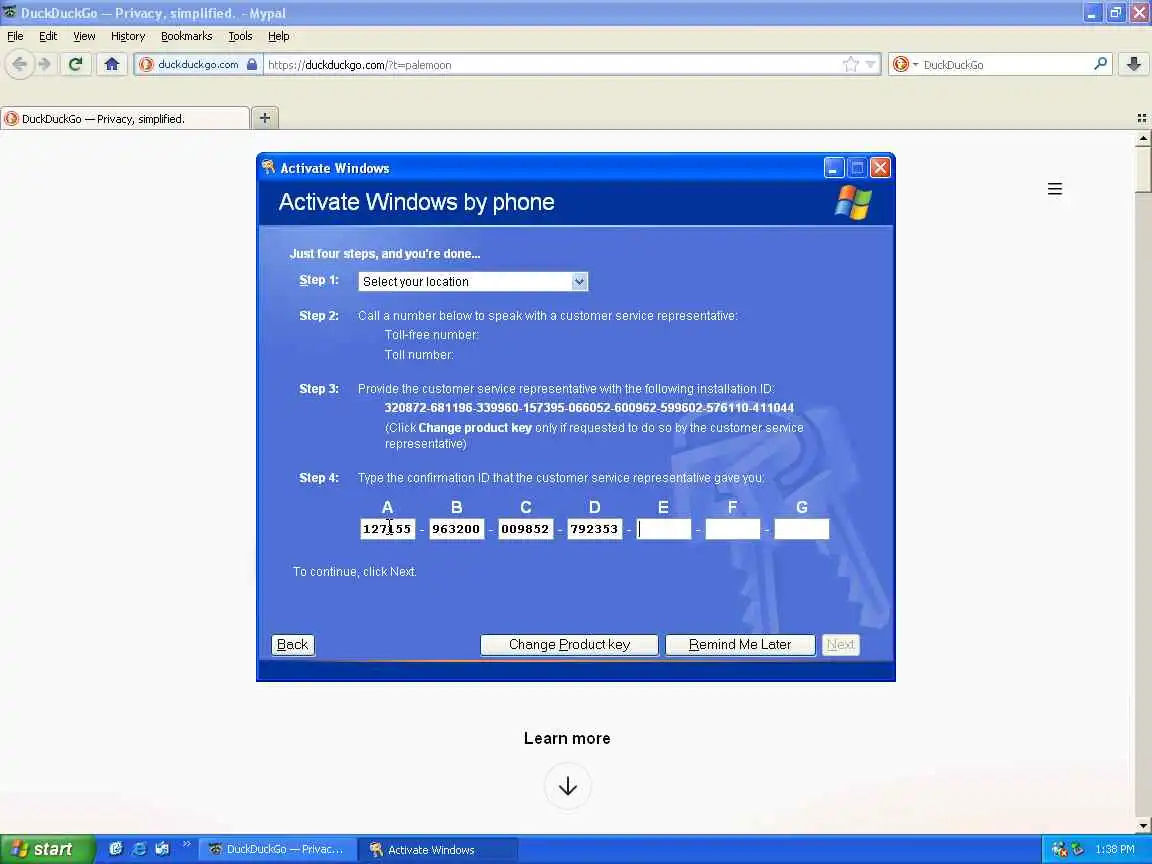
Task: Reload the page with the refresh icon
Action: coord(75,65)
